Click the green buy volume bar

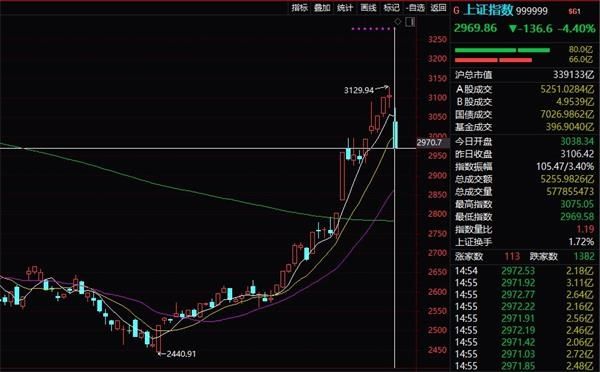pos(502,50)
